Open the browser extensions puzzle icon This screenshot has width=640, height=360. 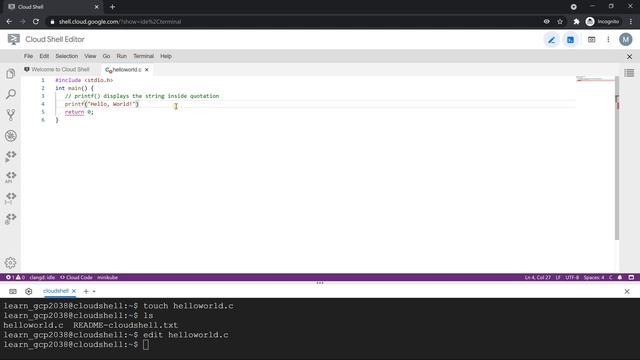coord(576,22)
